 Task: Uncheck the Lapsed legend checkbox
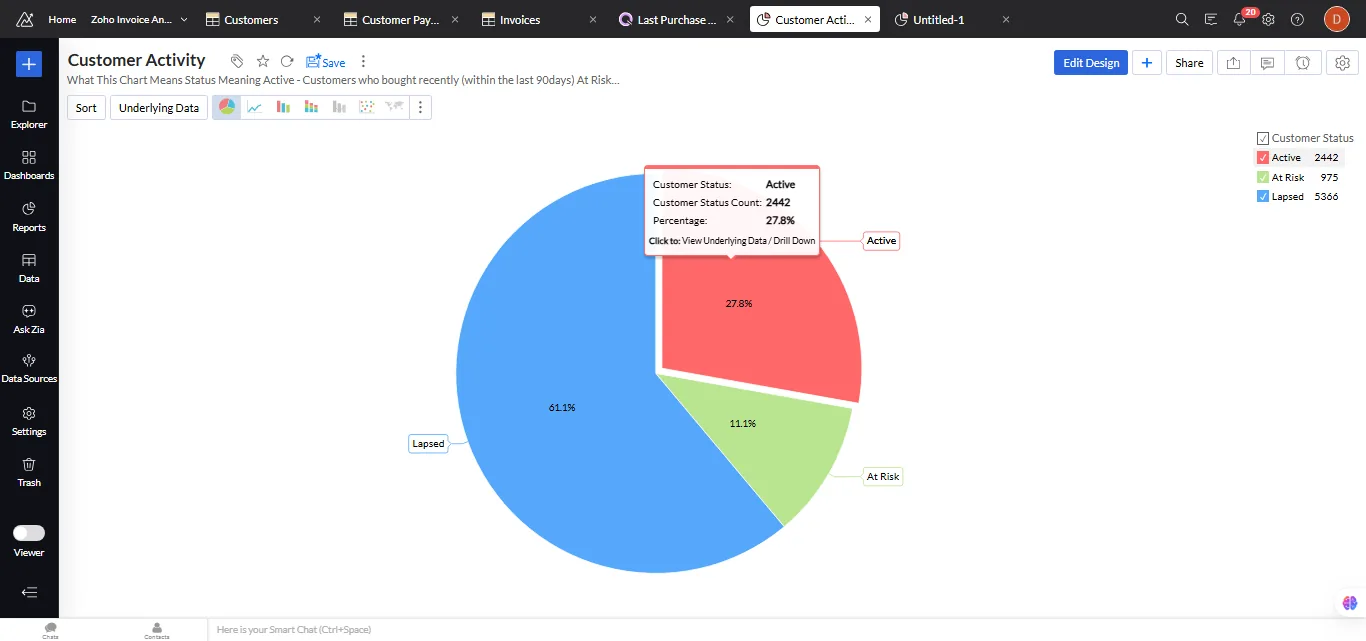point(1263,197)
